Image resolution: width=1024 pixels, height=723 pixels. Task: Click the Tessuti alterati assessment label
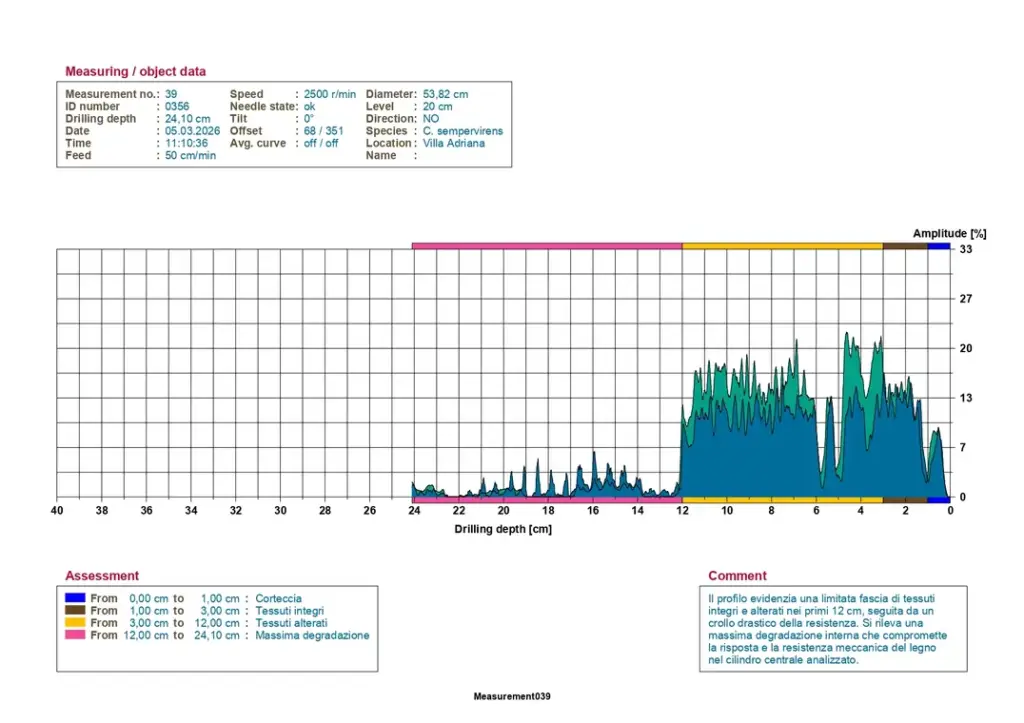tap(291, 623)
